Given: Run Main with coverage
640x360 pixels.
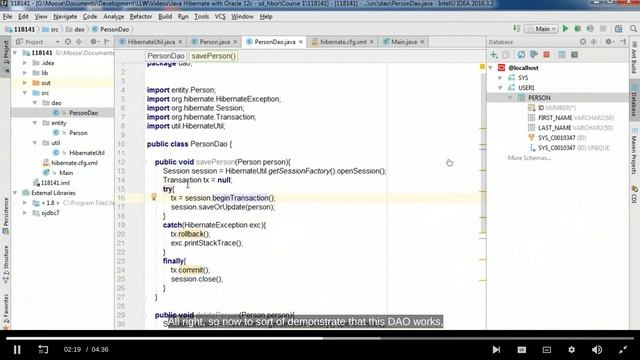Looking at the screenshot, I should [590, 29].
